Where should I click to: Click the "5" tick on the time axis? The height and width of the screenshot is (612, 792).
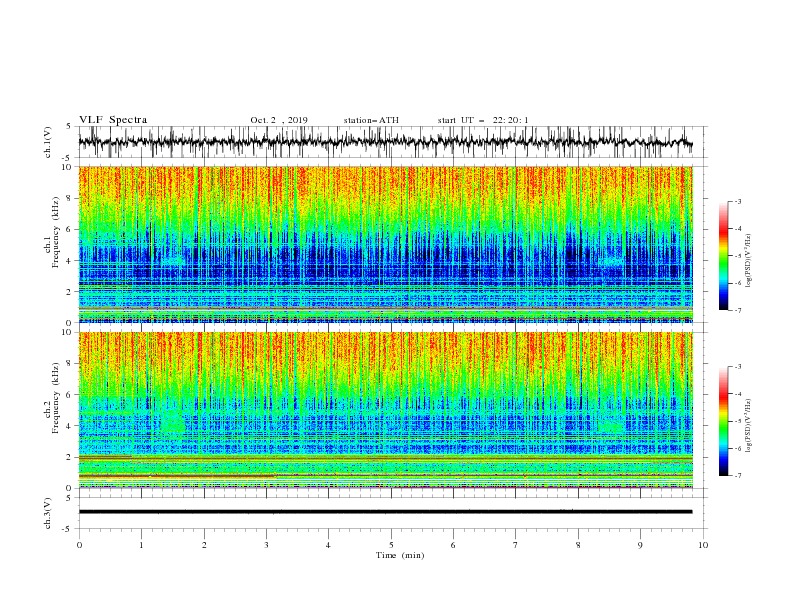[x=391, y=545]
